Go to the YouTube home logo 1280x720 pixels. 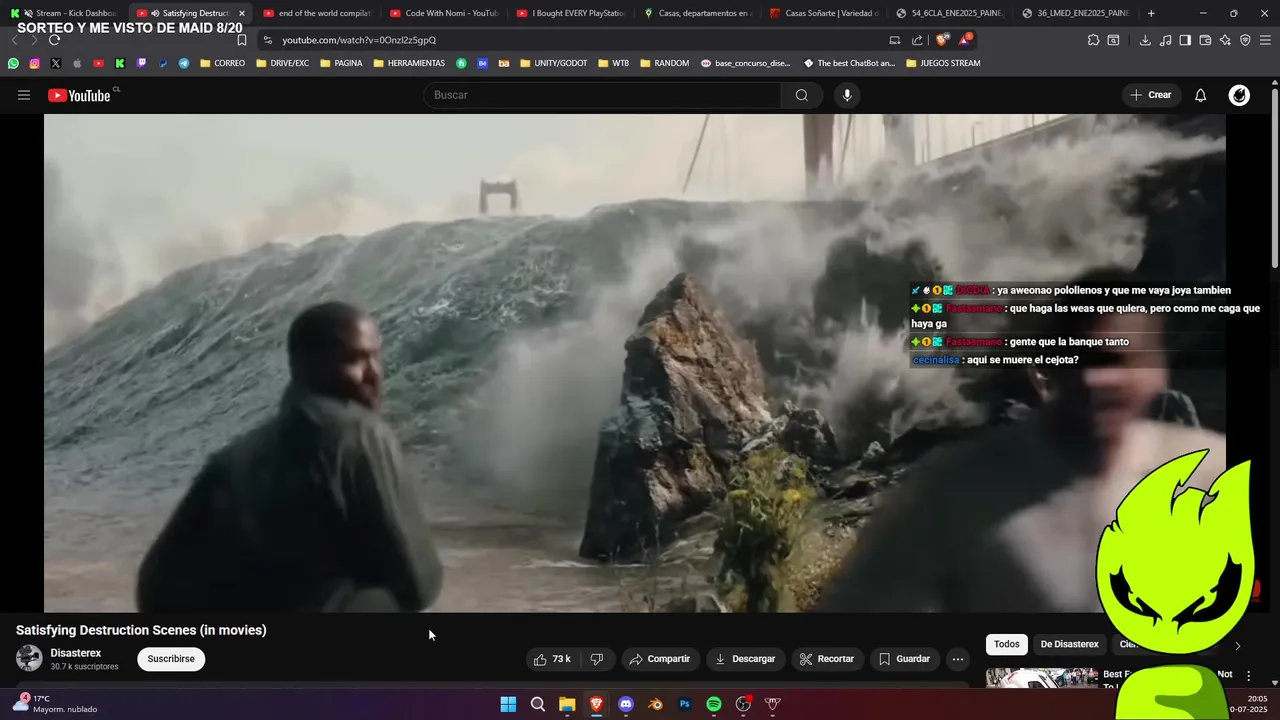click(79, 95)
